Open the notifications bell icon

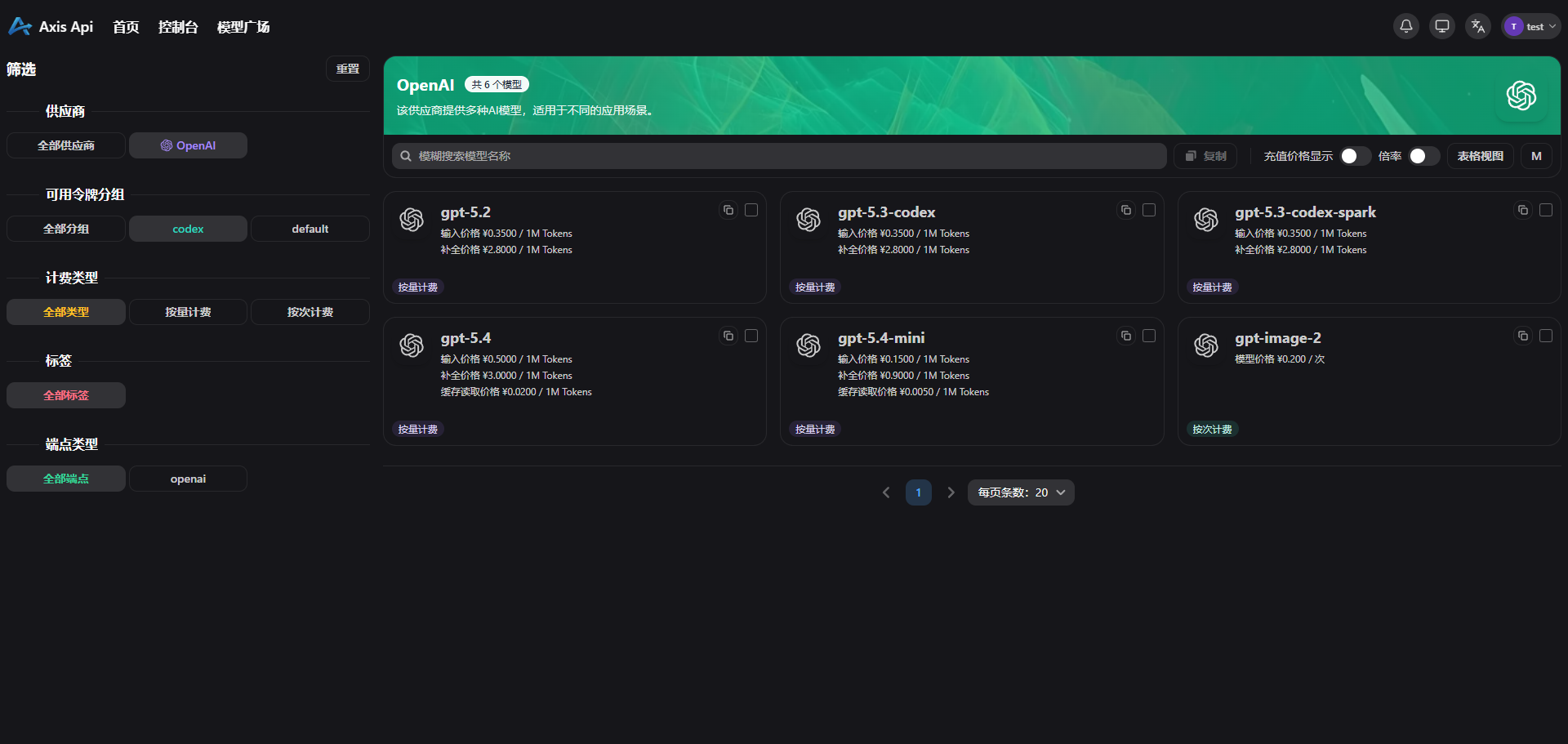1405,26
